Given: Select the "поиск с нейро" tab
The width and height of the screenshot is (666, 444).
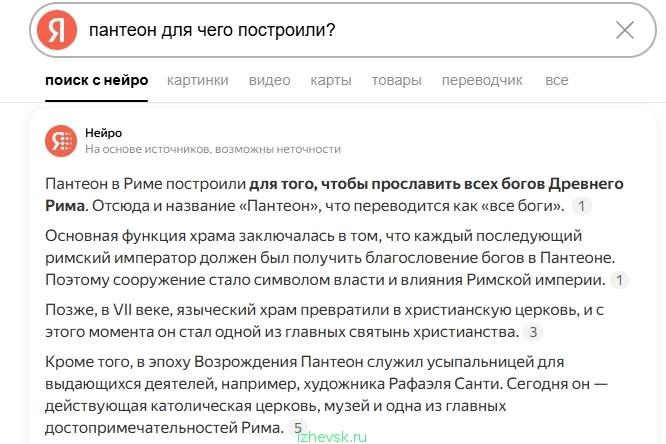Looking at the screenshot, I should pyautogui.click(x=96, y=80).
